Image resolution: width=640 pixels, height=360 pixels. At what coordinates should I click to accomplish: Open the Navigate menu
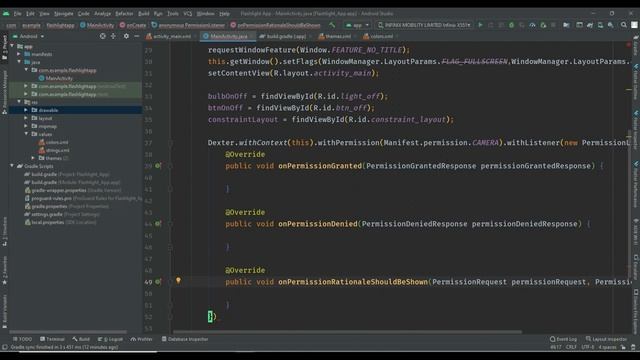[x=64, y=13]
